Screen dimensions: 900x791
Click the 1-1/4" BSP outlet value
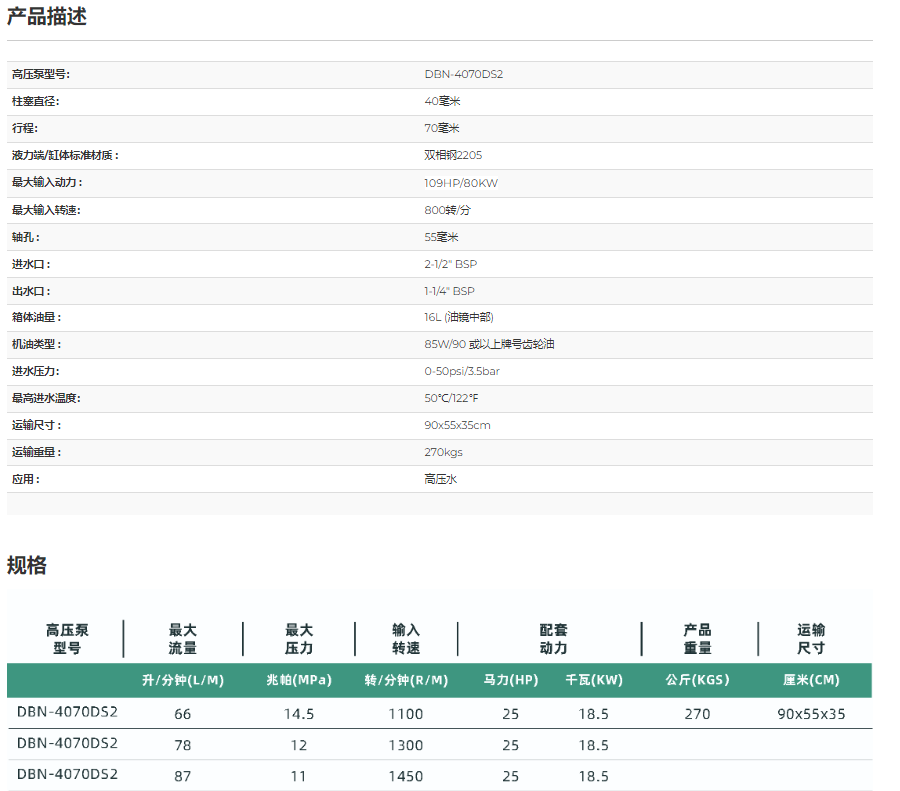[x=449, y=291]
